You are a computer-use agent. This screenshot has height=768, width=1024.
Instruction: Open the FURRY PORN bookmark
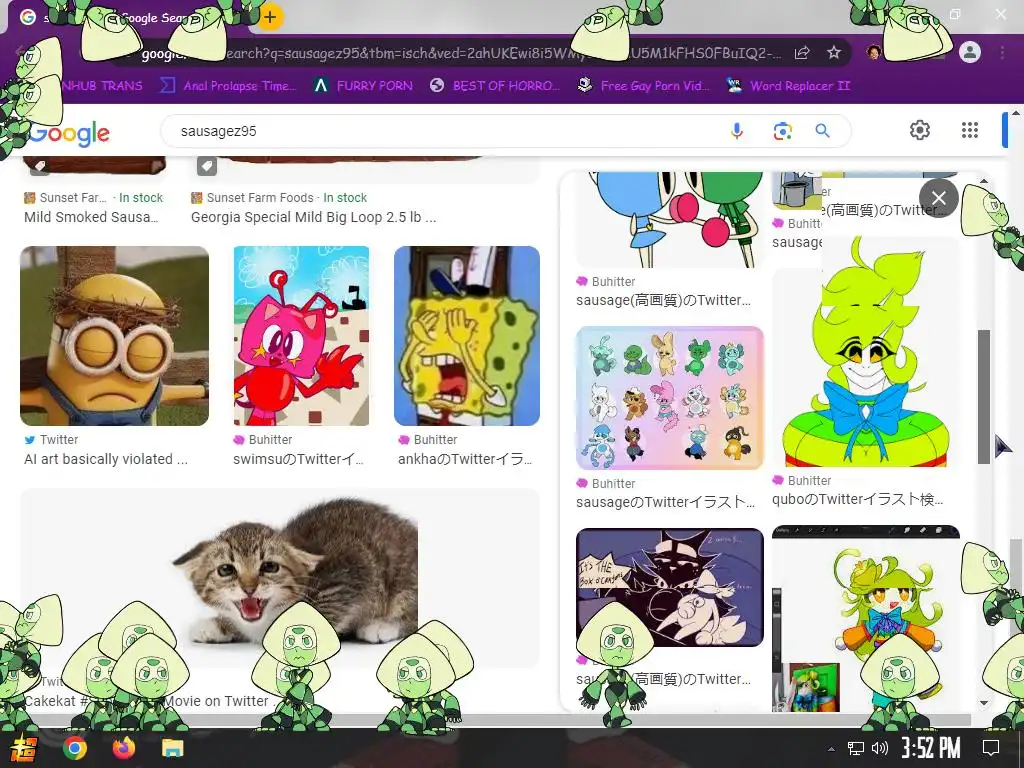(362, 86)
